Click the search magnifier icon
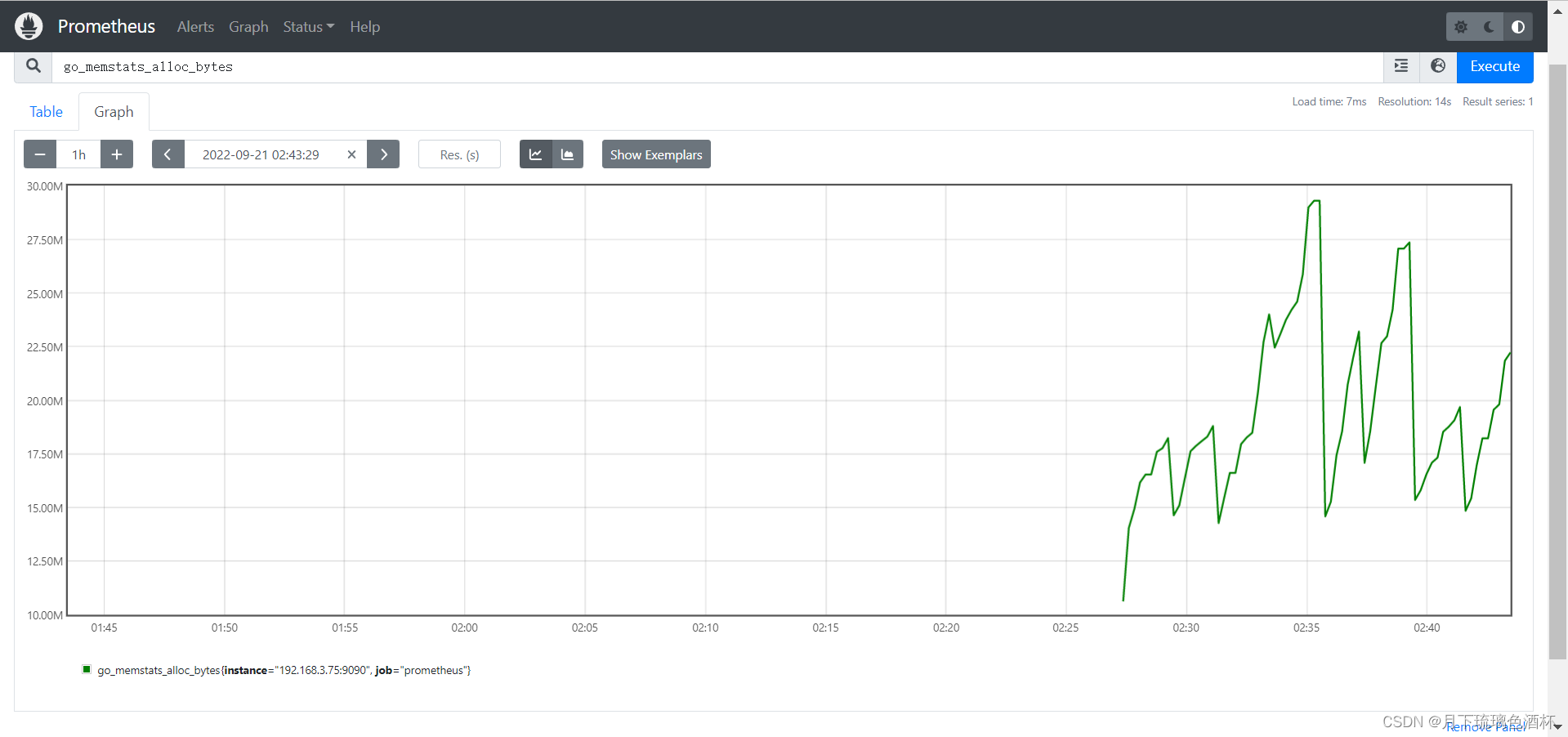The height and width of the screenshot is (737, 1568). (x=34, y=66)
